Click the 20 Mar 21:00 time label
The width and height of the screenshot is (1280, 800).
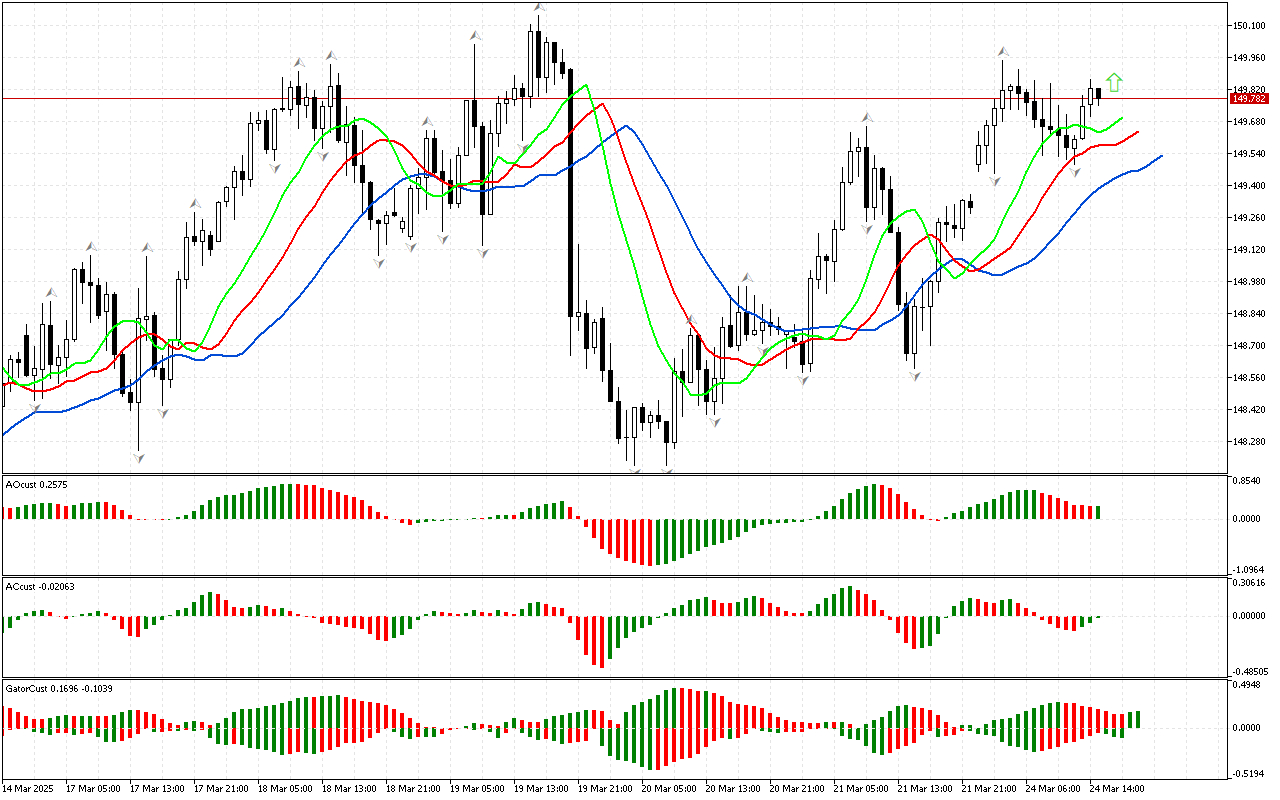pos(797,788)
